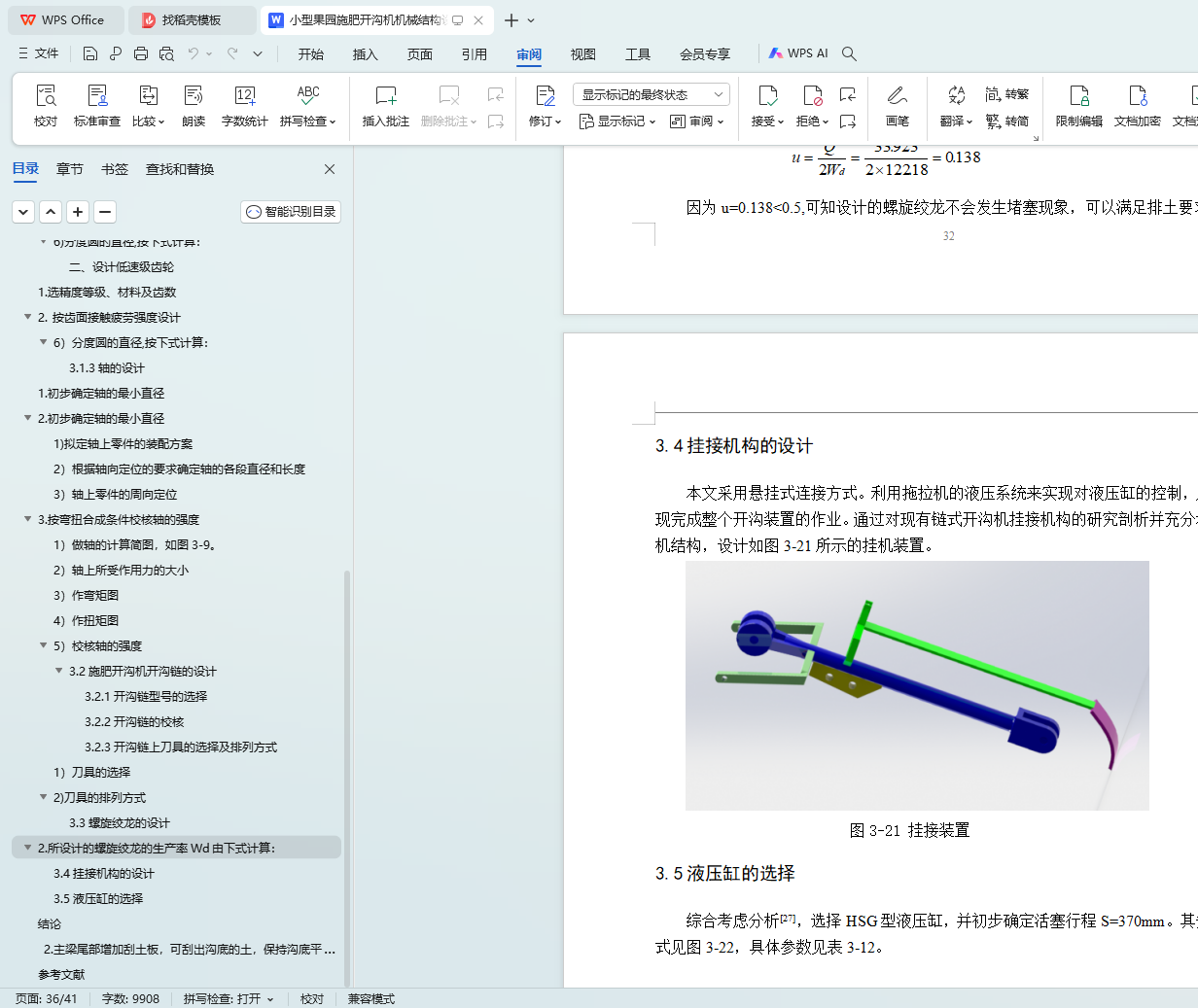This screenshot has width=1198, height=1008.
Task: Click 字数: 9908 in status bar
Action: click(130, 998)
